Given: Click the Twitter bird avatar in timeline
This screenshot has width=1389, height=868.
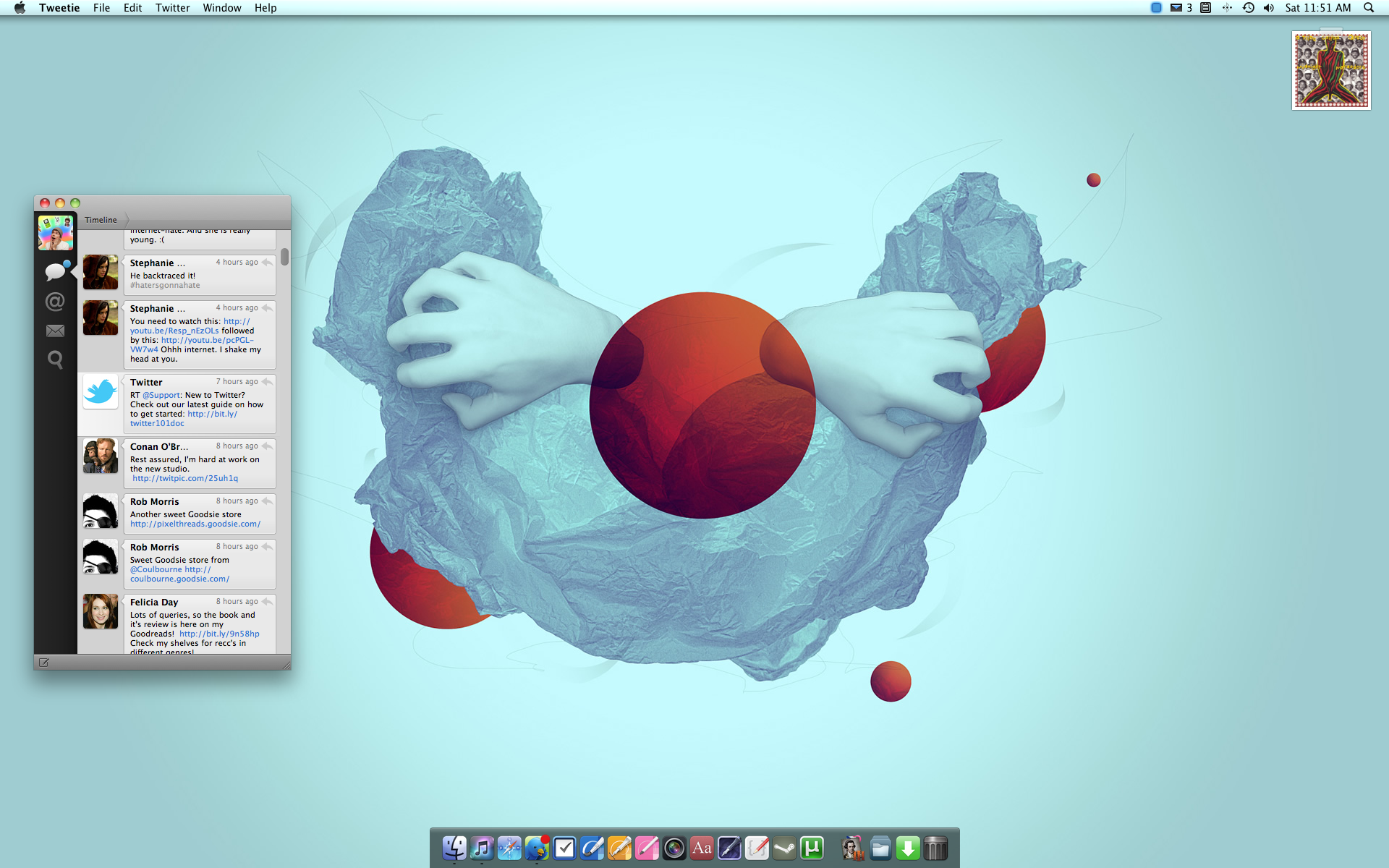Looking at the screenshot, I should (101, 391).
